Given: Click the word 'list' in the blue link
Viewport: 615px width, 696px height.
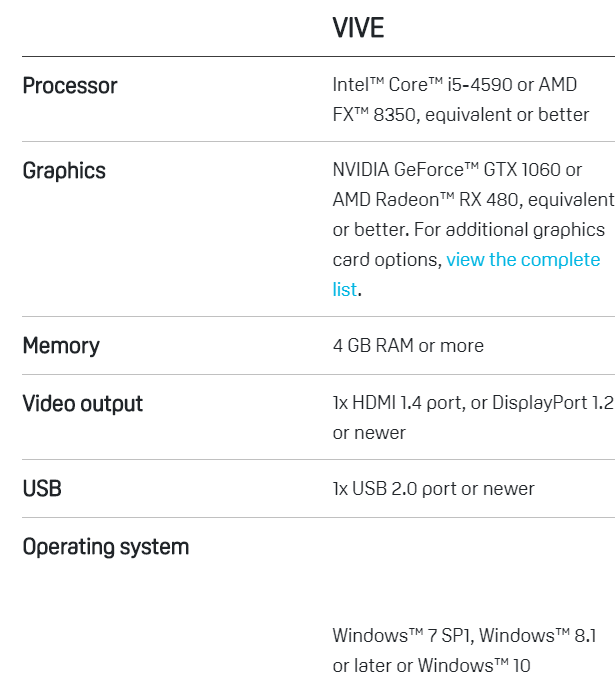Looking at the screenshot, I should (x=344, y=290).
